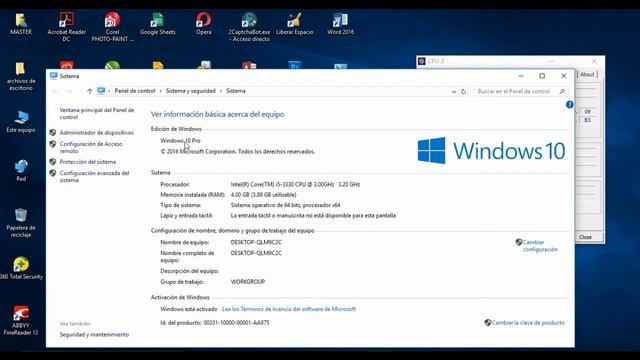Launch Acrobat Reader DC from desktop
640x360 pixels.
click(x=66, y=27)
